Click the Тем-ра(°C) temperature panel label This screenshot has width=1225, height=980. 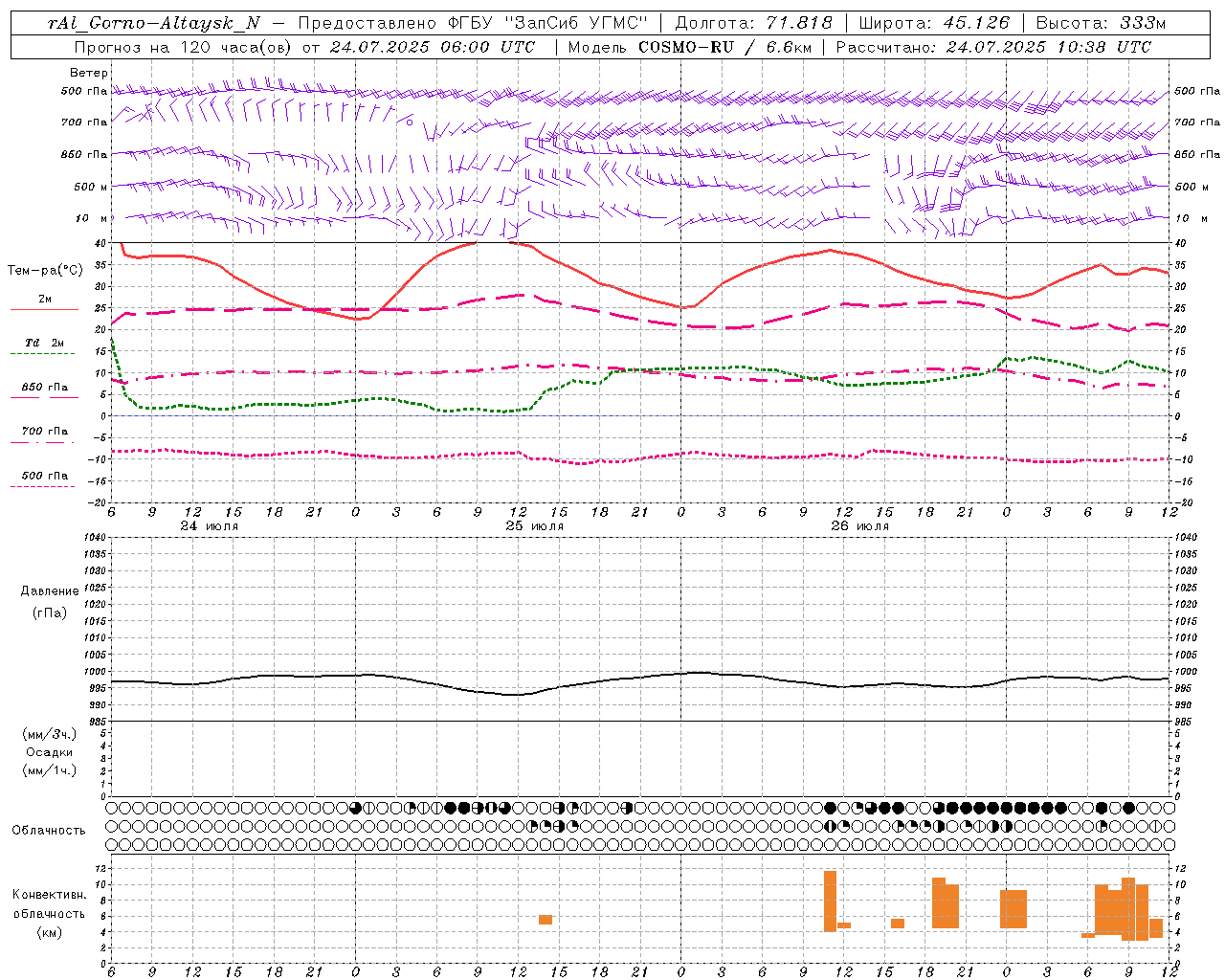[44, 271]
